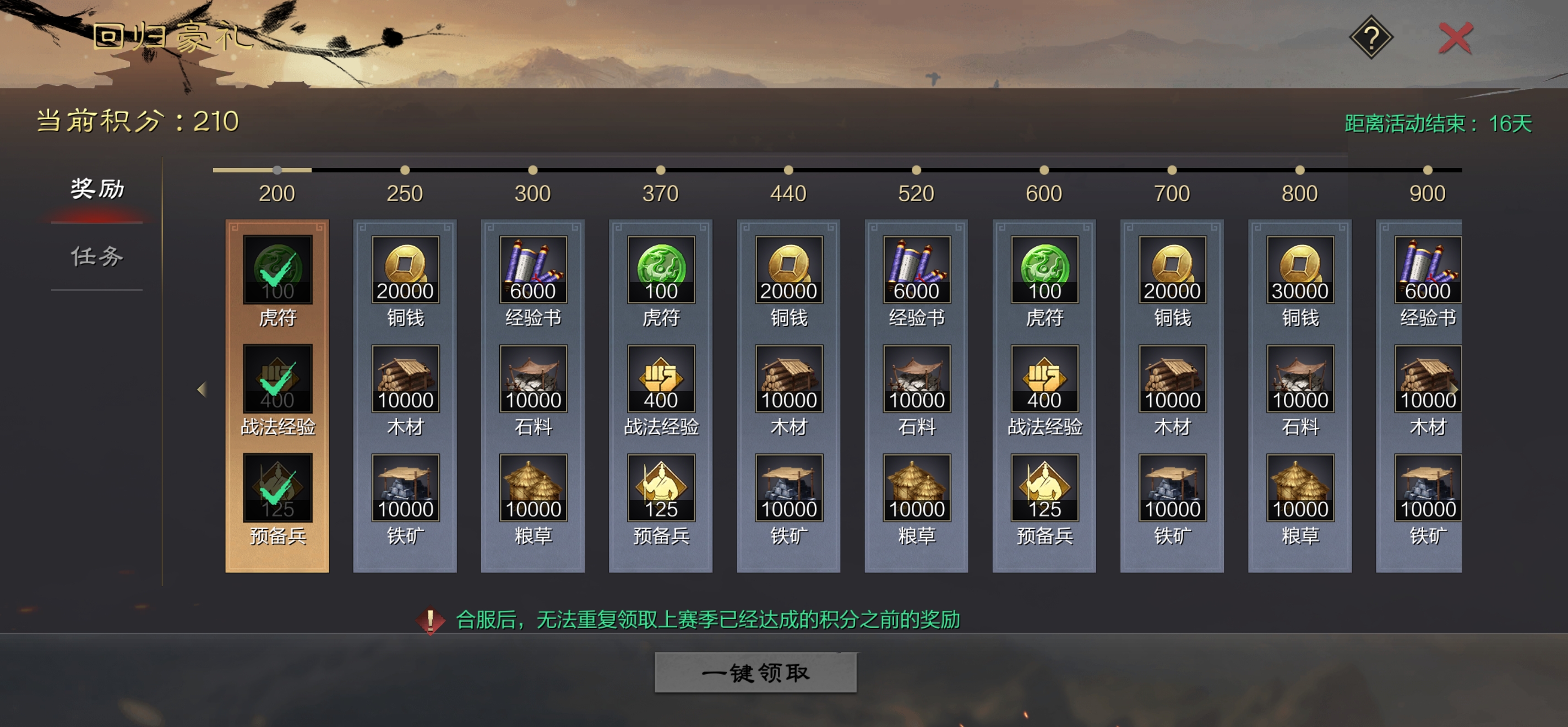Screen dimensions: 1568x727
Task: Click the 10000 stone icon under 520
Action: pyautogui.click(x=917, y=379)
